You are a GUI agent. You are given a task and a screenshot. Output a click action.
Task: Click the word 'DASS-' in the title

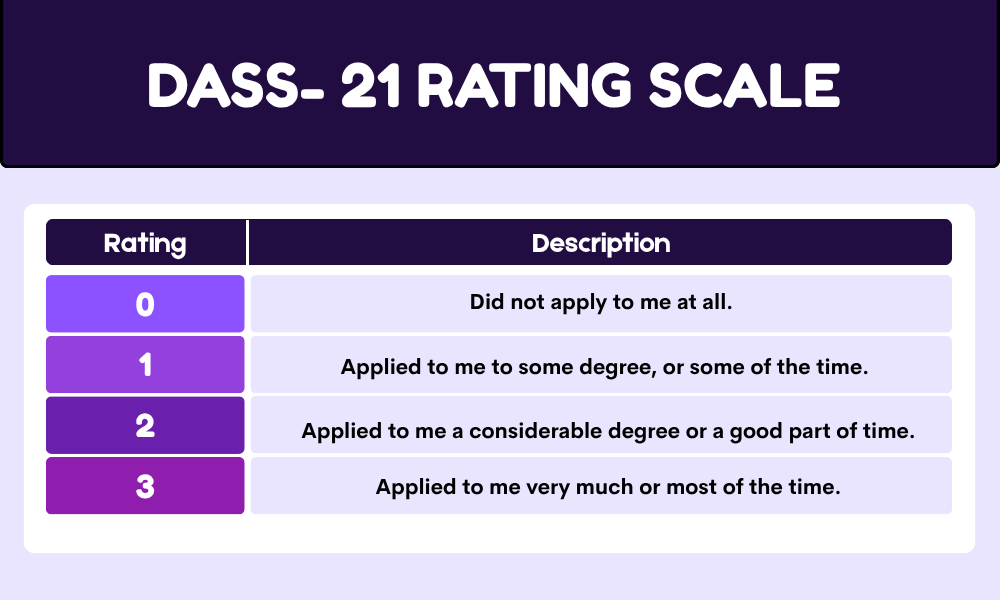[x=235, y=85]
